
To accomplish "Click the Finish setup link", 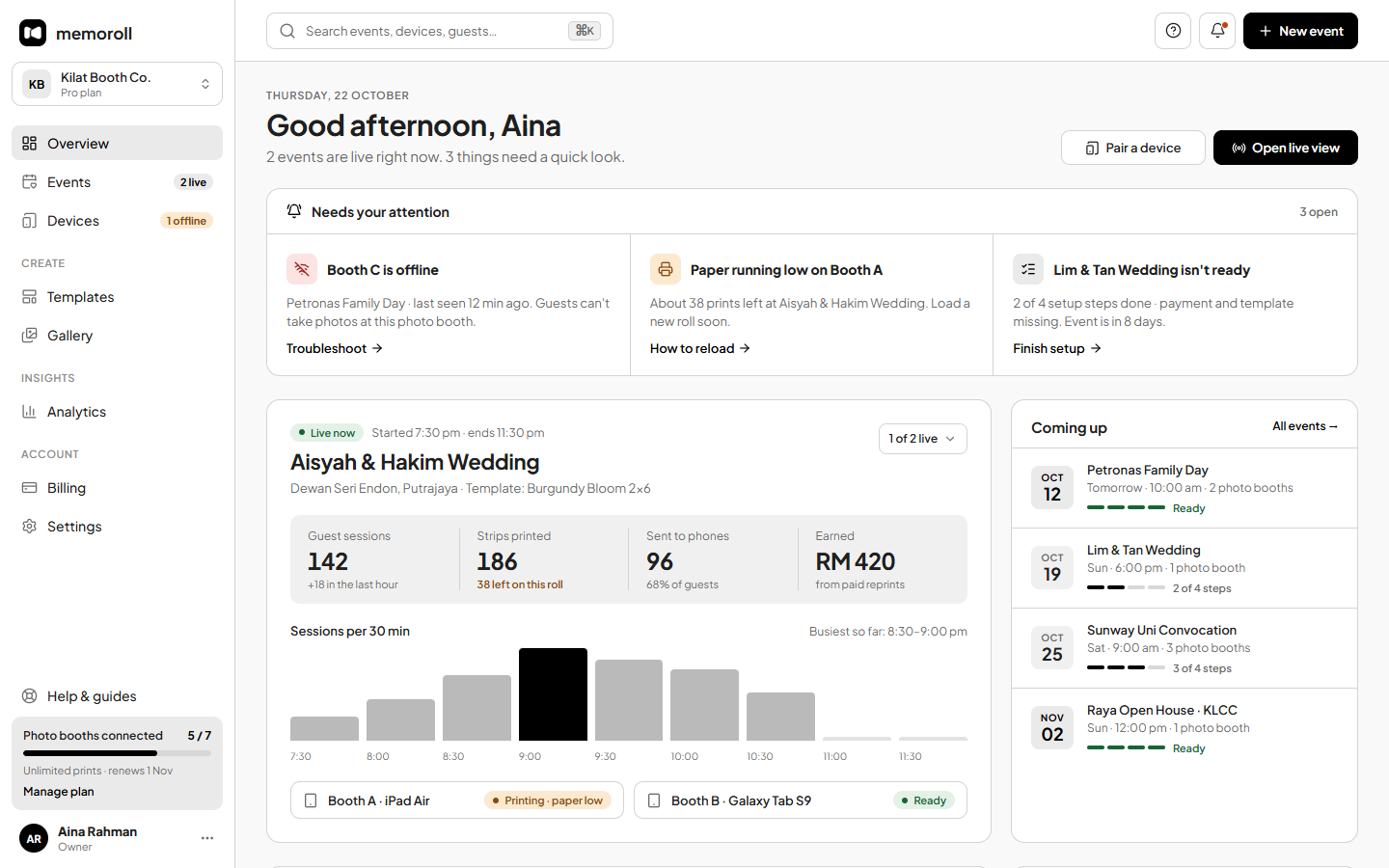I will [1057, 348].
